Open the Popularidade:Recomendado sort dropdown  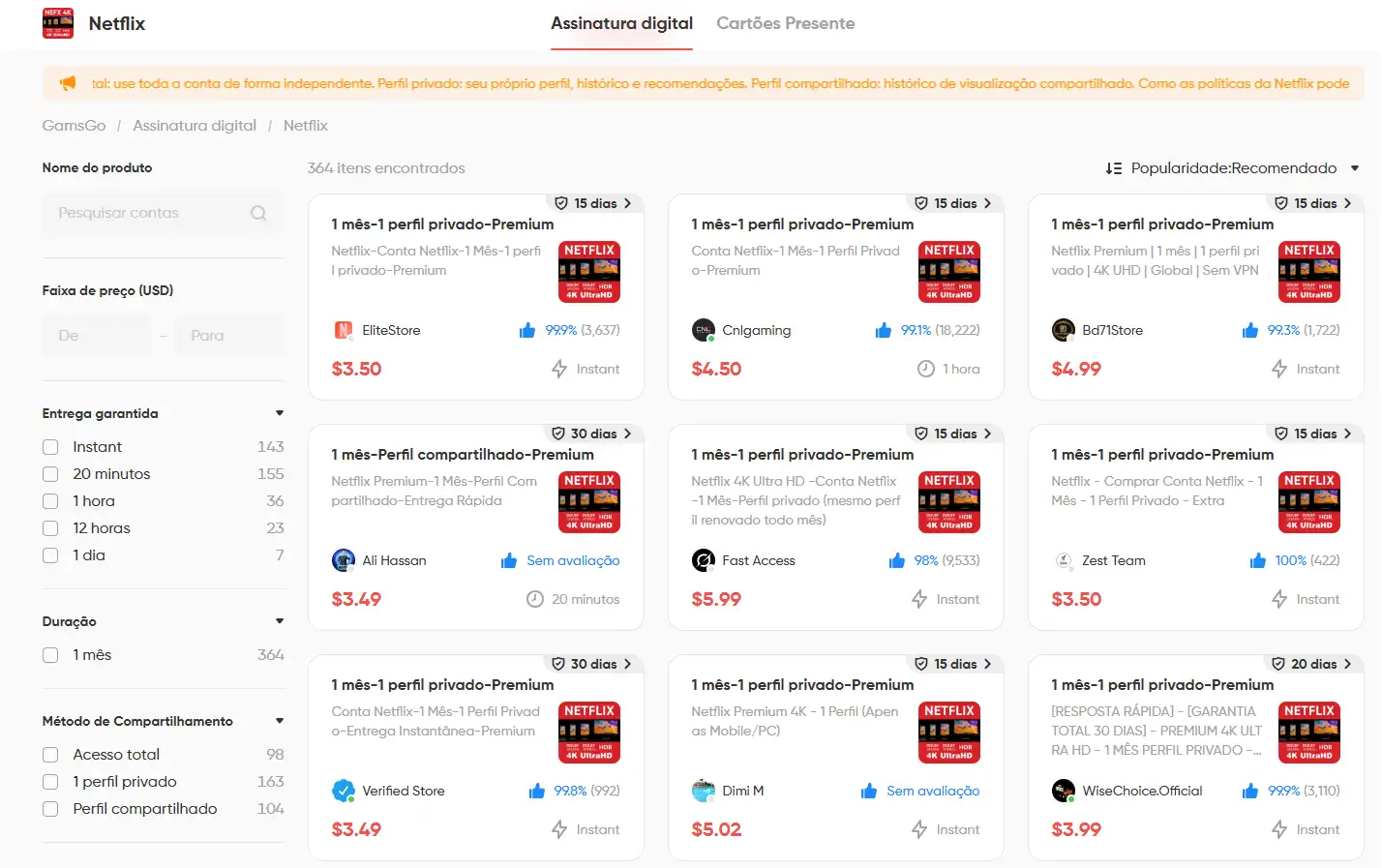[x=1233, y=168]
